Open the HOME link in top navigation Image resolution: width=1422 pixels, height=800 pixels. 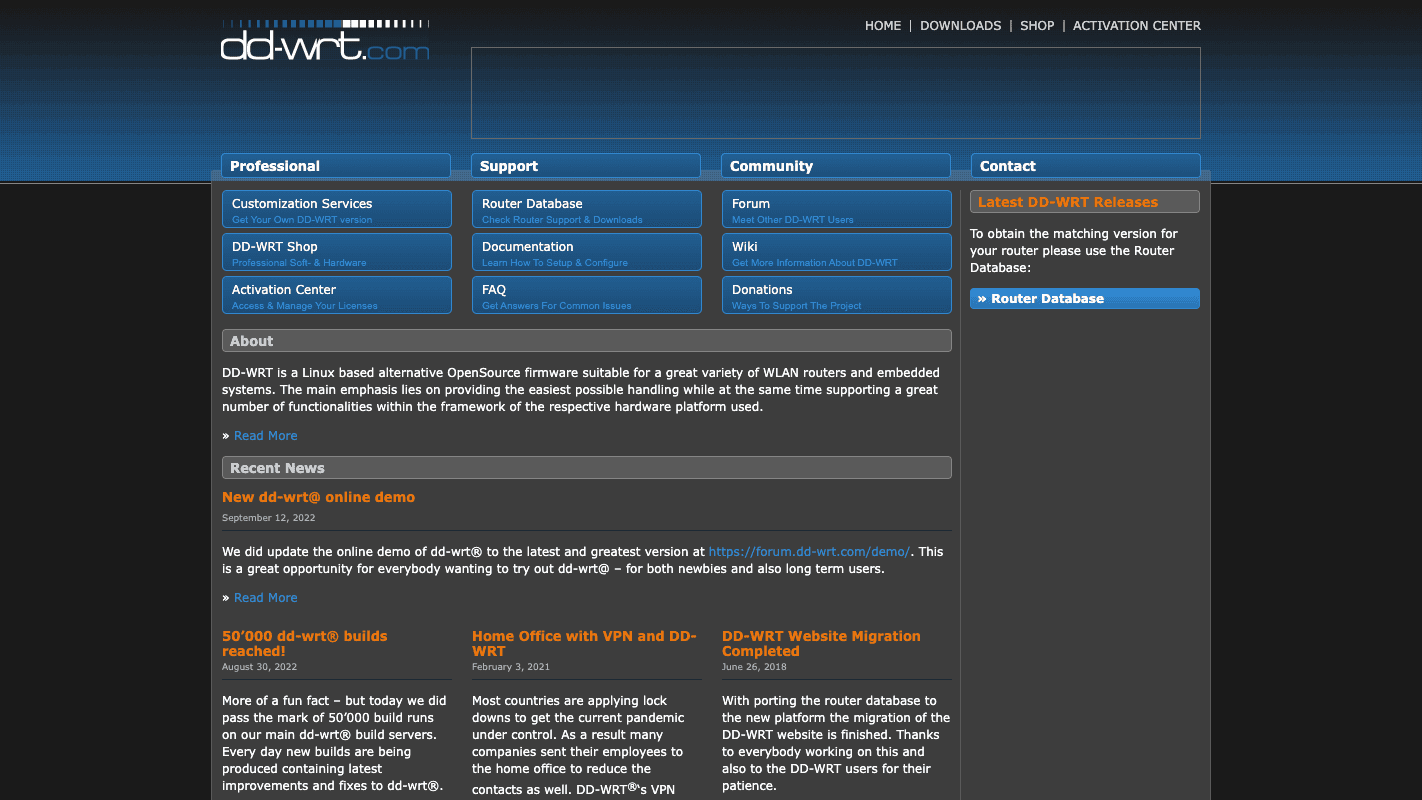point(883,26)
